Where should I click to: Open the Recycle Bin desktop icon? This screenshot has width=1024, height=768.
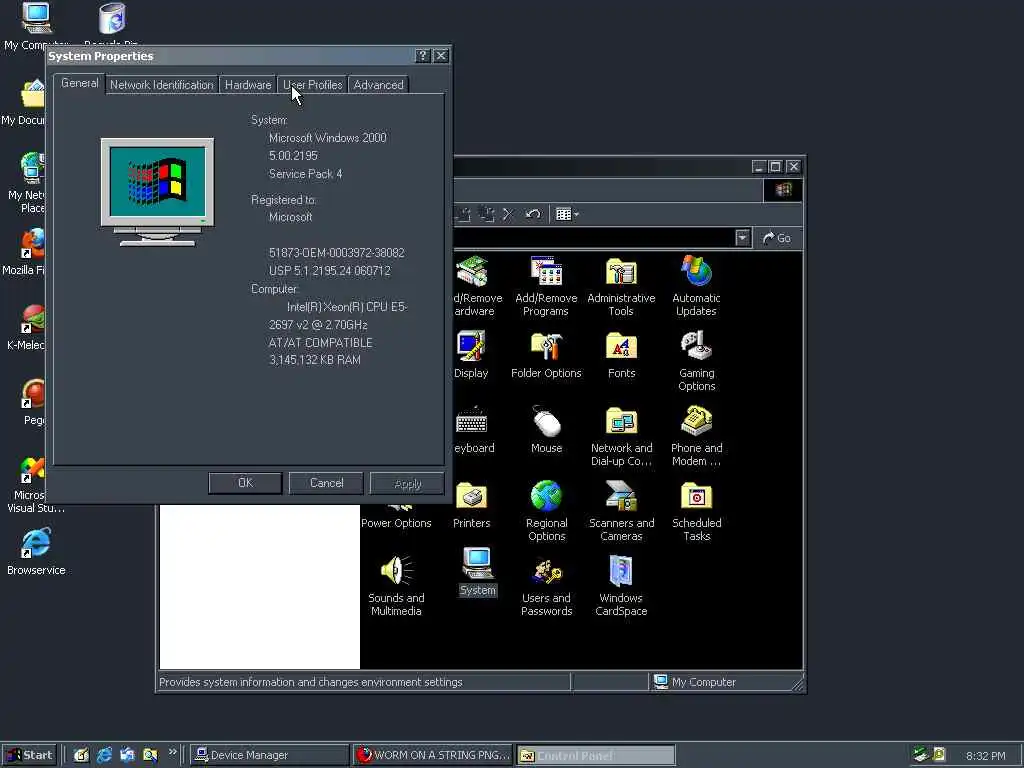point(111,26)
